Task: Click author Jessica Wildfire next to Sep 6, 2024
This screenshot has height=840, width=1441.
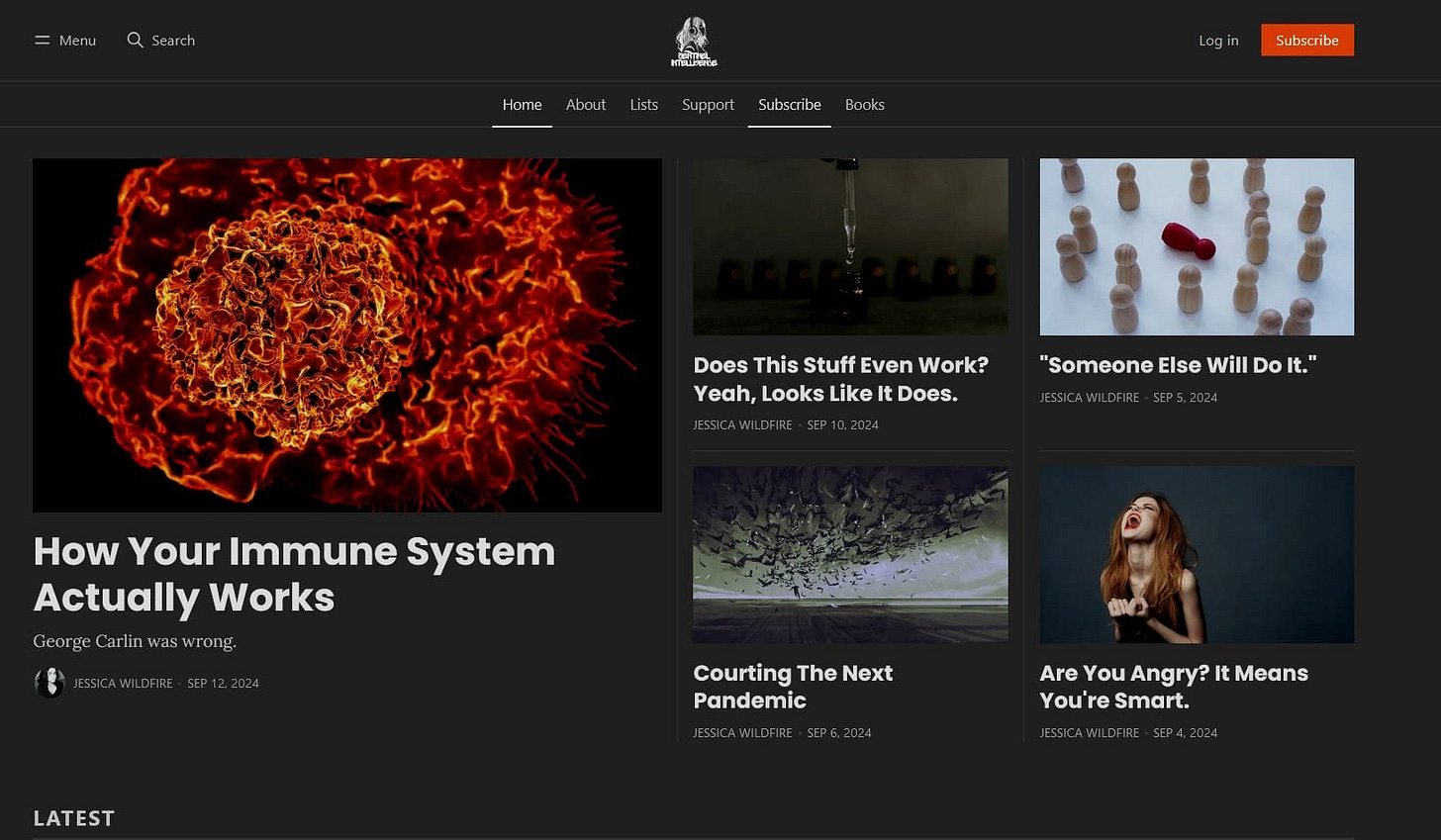Action: pos(743,733)
